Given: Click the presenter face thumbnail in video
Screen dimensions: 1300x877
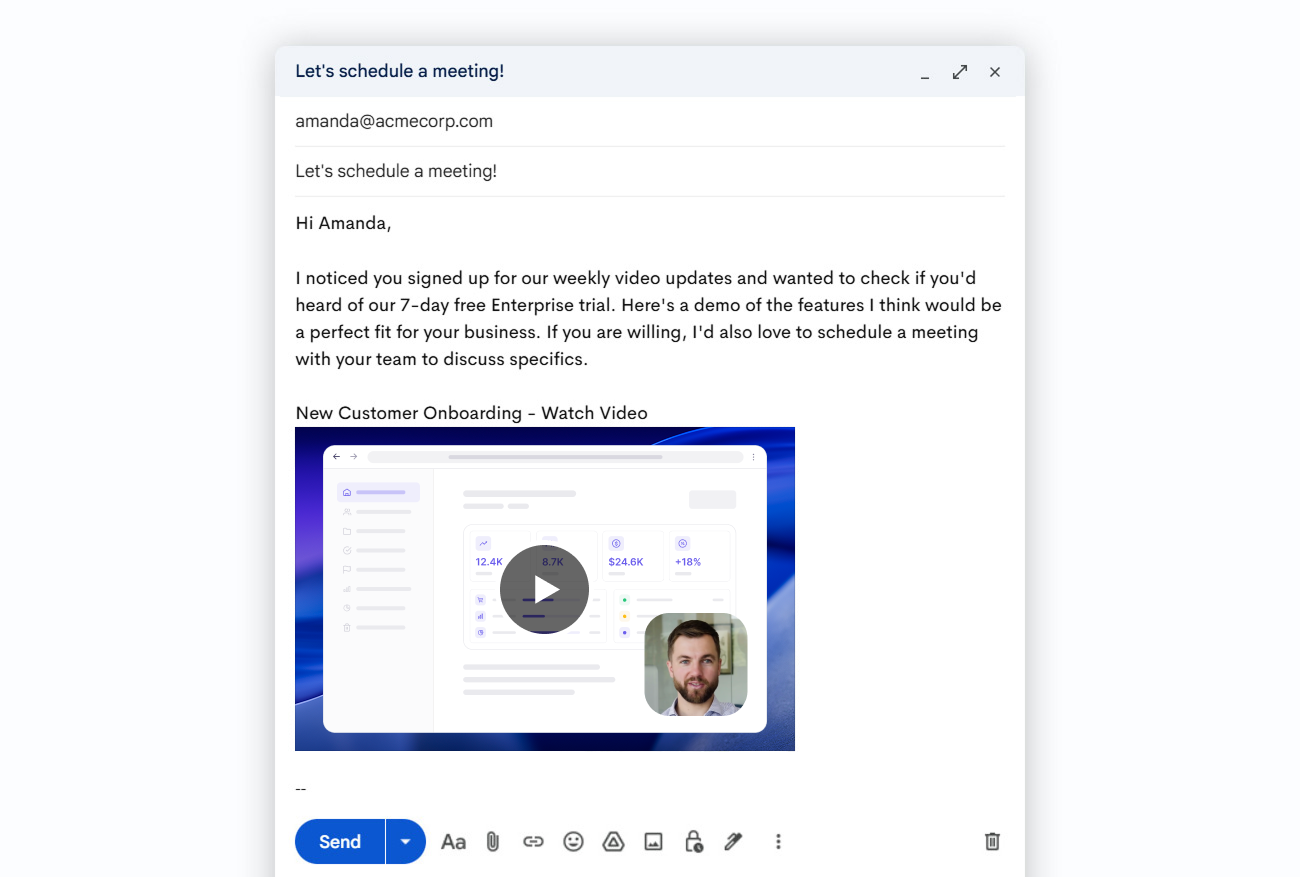Looking at the screenshot, I should tap(696, 664).
